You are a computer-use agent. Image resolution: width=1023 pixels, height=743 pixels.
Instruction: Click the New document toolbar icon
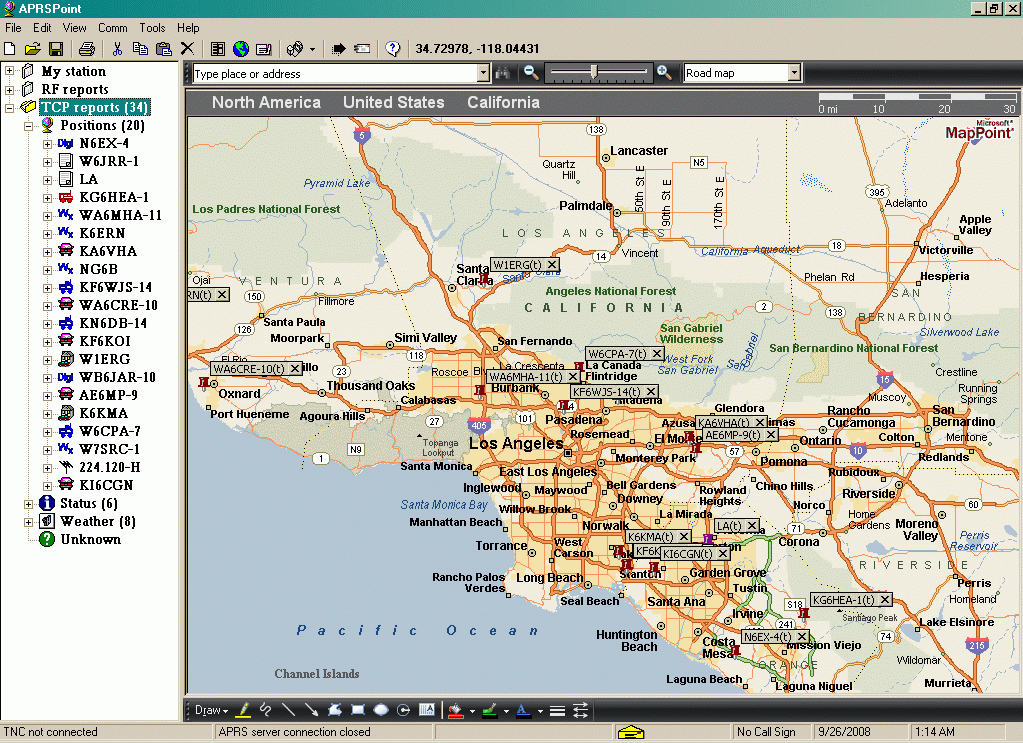pyautogui.click(x=10, y=48)
